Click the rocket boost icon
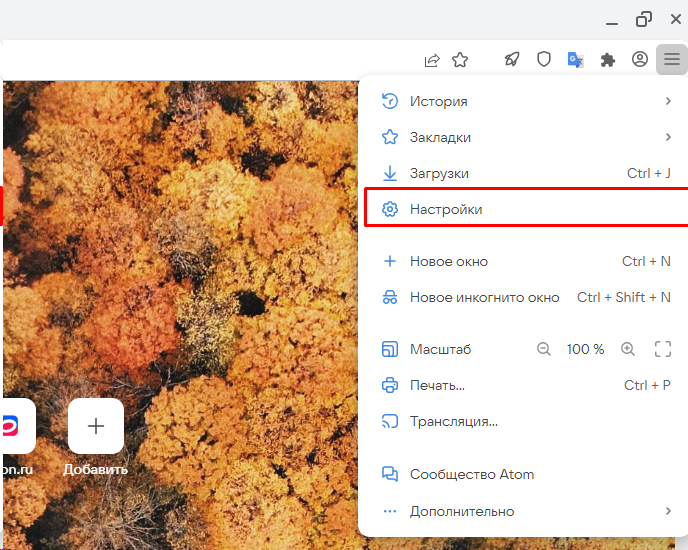The image size is (688, 550). 512,59
